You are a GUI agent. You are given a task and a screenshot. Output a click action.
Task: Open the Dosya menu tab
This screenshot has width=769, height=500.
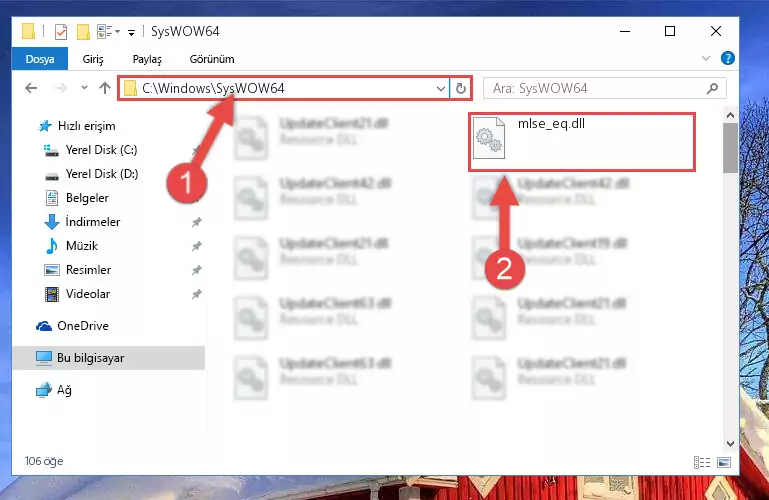[x=40, y=59]
